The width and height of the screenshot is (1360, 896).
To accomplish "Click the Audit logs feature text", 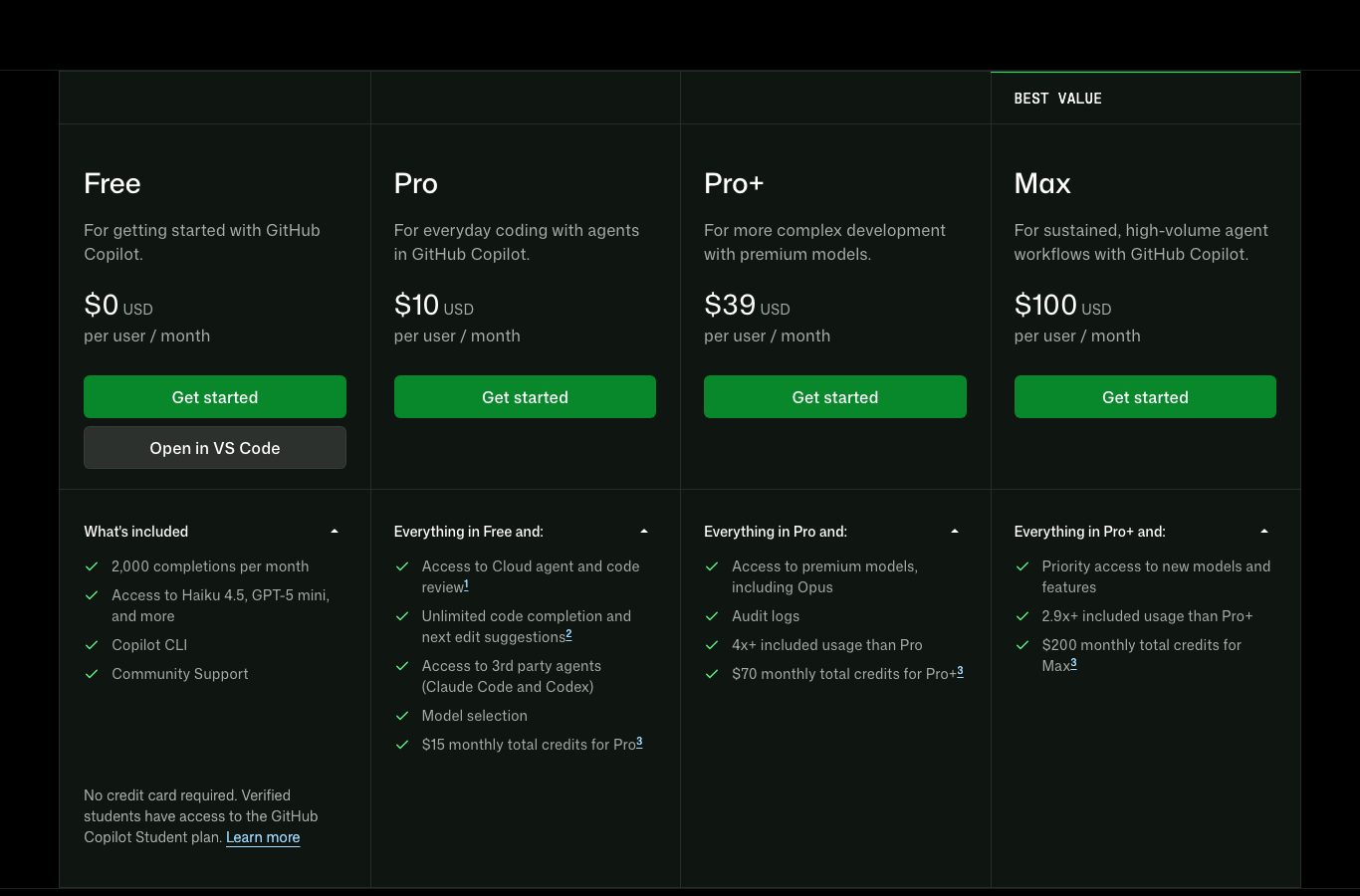I will pyautogui.click(x=766, y=616).
